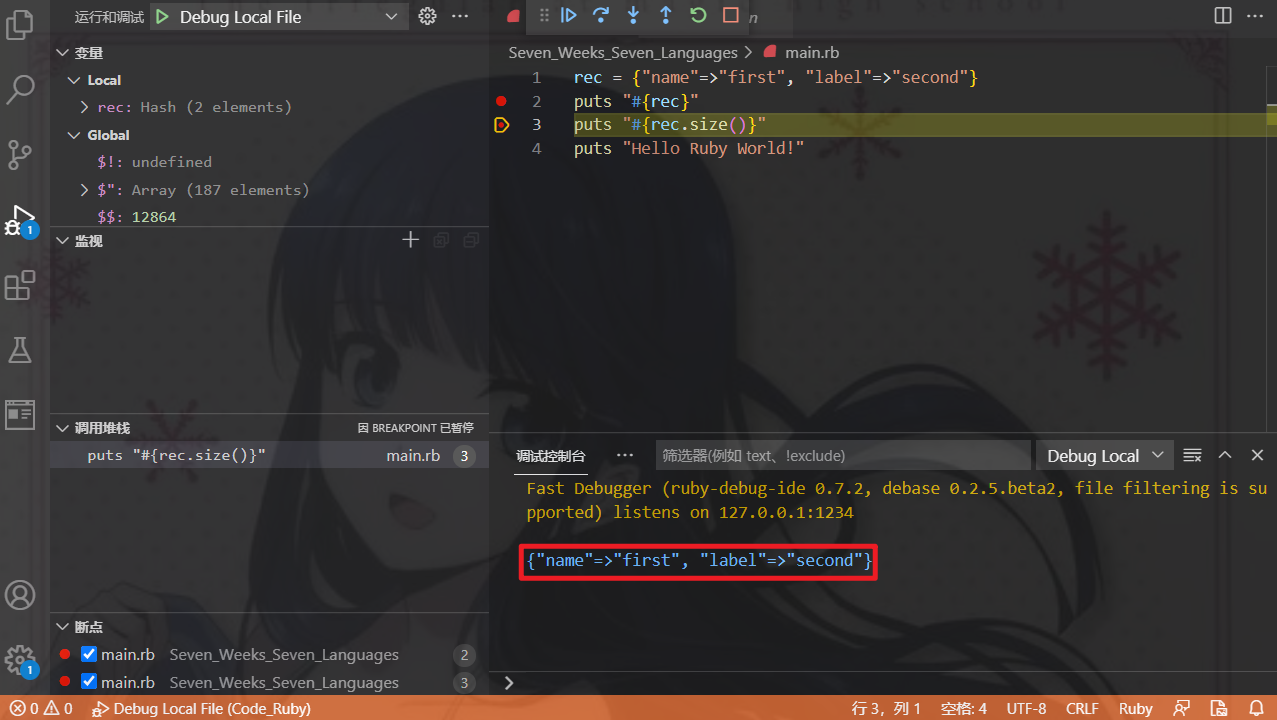Image resolution: width=1277 pixels, height=720 pixels.
Task: Click Step Over in the debug toolbar
Action: (599, 16)
